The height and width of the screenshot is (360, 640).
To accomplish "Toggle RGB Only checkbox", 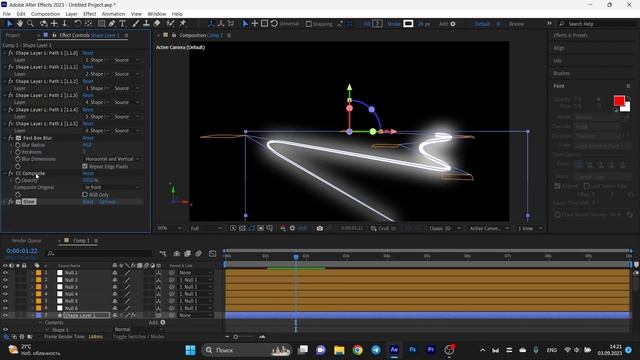I will click(85, 195).
